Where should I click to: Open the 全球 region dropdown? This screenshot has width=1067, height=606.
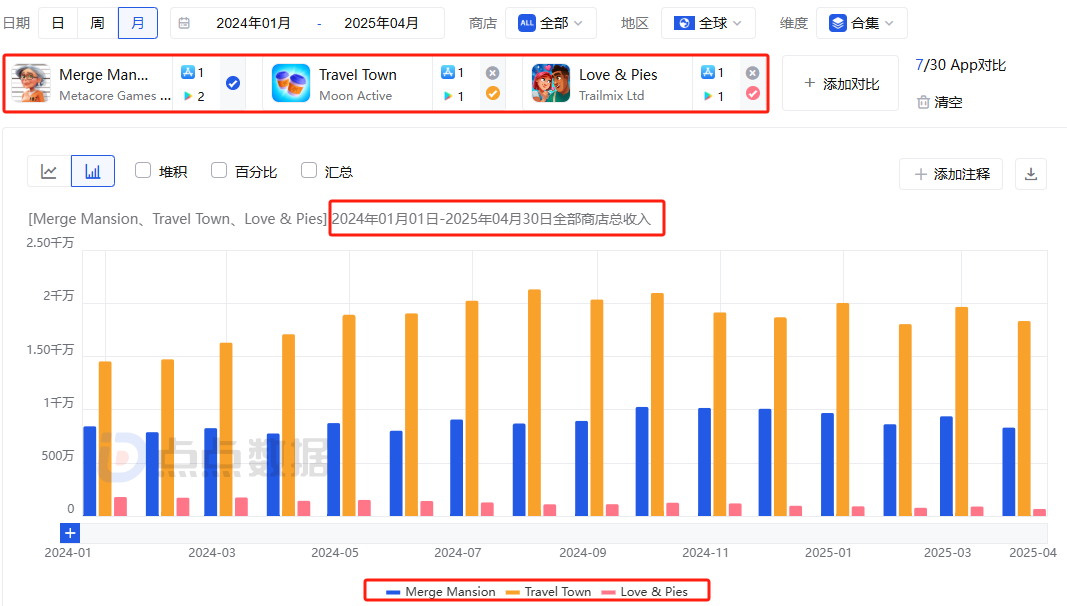(708, 22)
